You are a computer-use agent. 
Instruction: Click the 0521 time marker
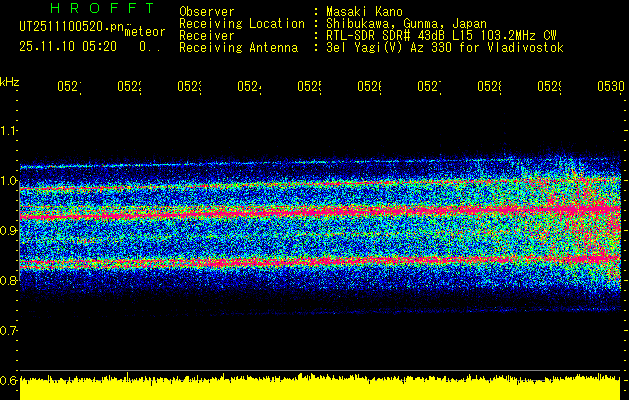point(69,87)
